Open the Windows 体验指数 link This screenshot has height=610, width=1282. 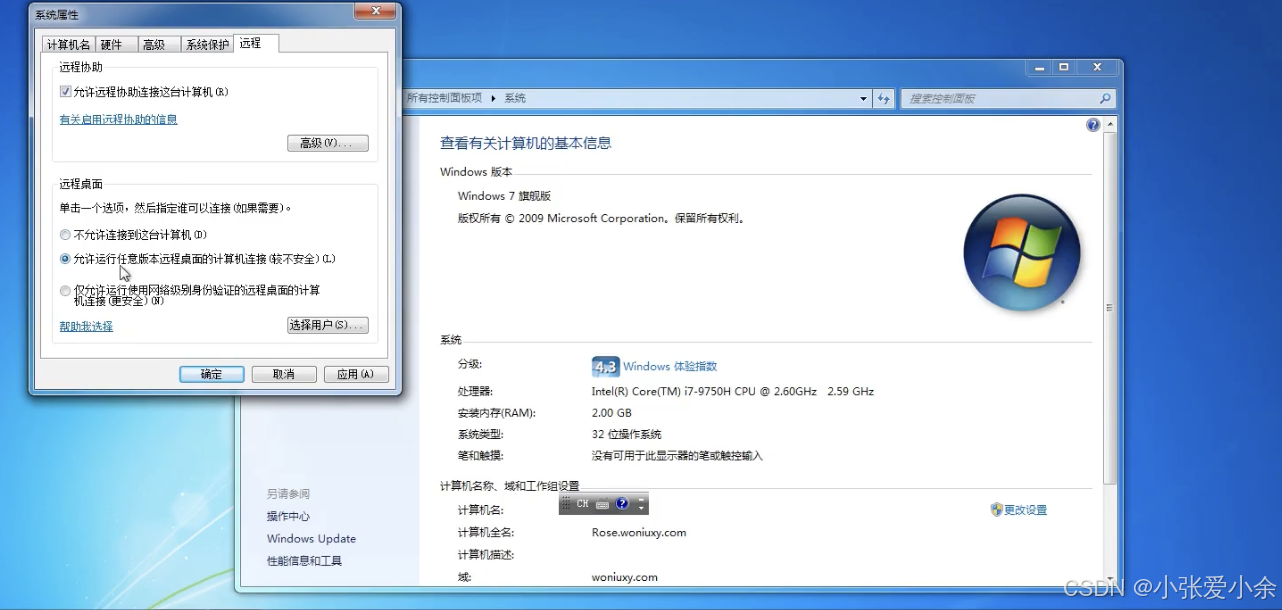(670, 366)
